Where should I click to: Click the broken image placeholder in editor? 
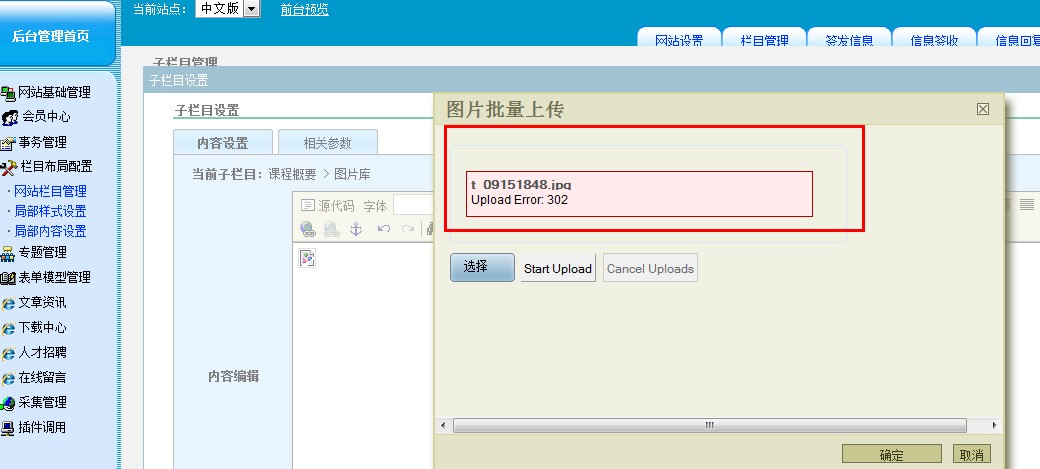pos(308,258)
